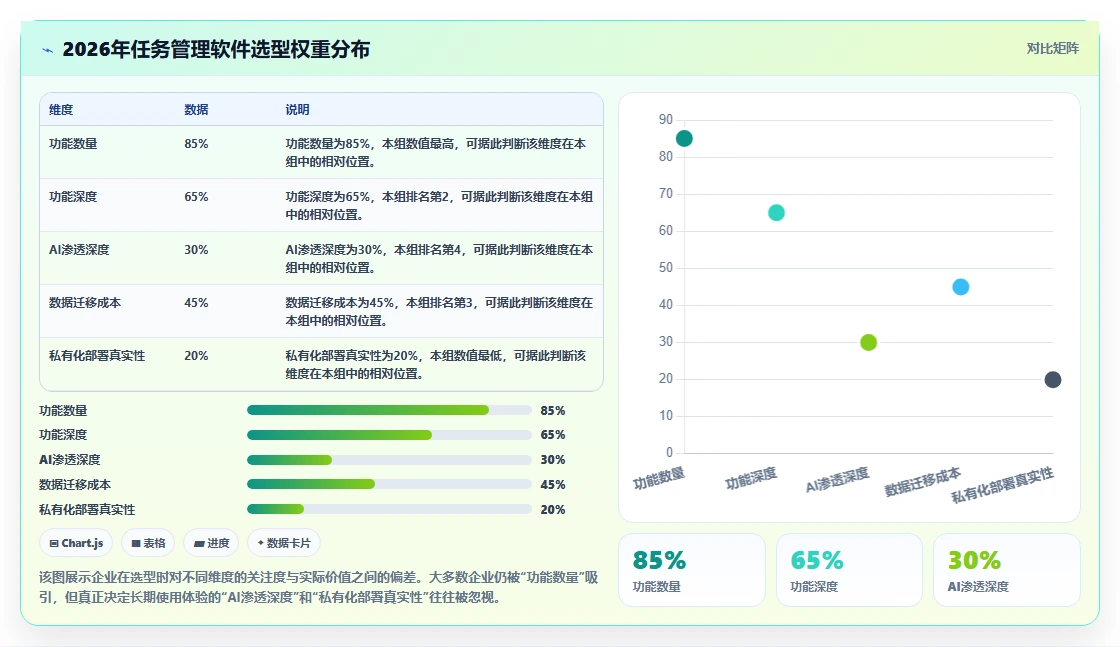Viewport: 1120px width, 647px height.
Task: Click the 进度 tag chip
Action: (211, 543)
